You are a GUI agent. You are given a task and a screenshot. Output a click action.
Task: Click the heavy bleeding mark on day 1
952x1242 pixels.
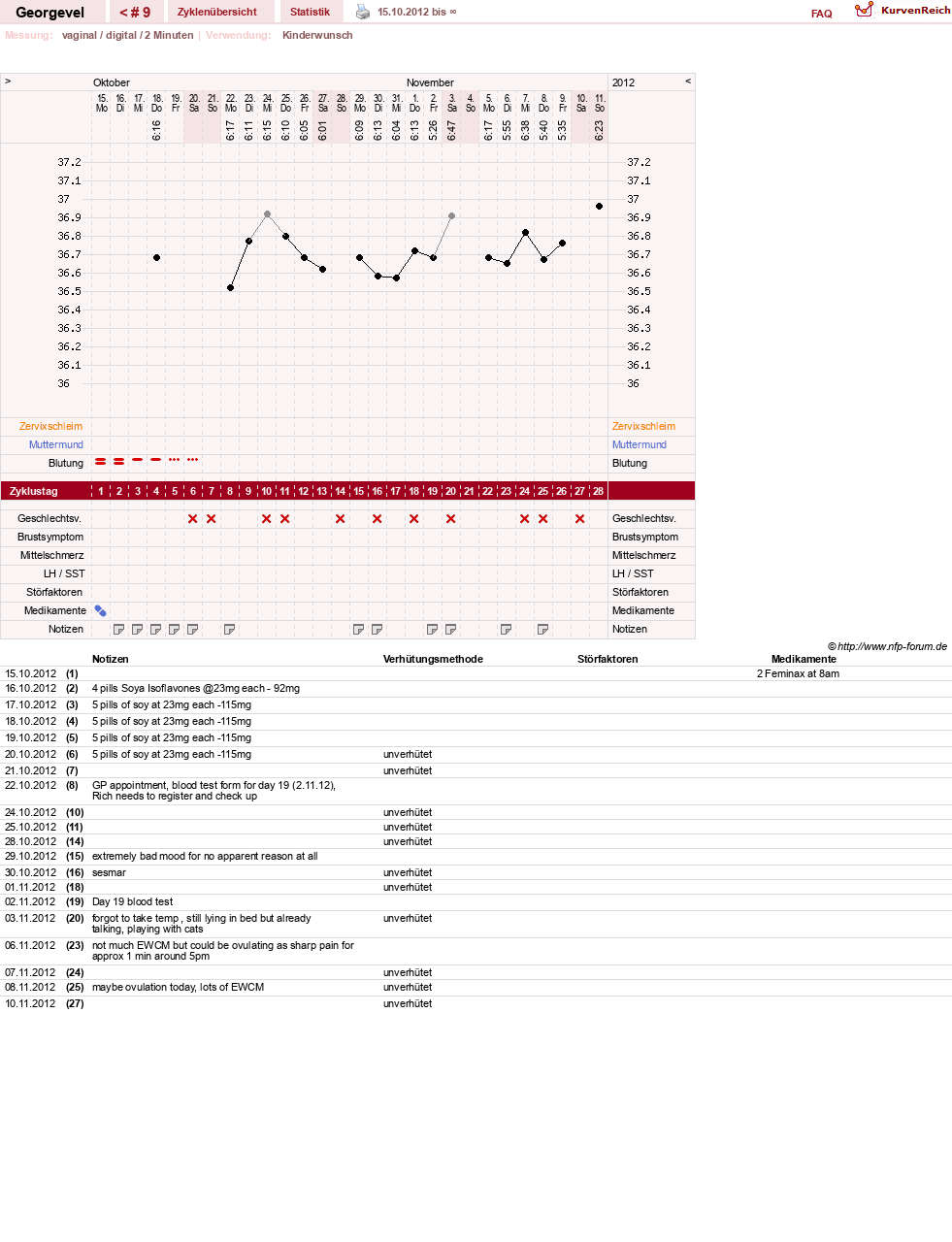100,461
